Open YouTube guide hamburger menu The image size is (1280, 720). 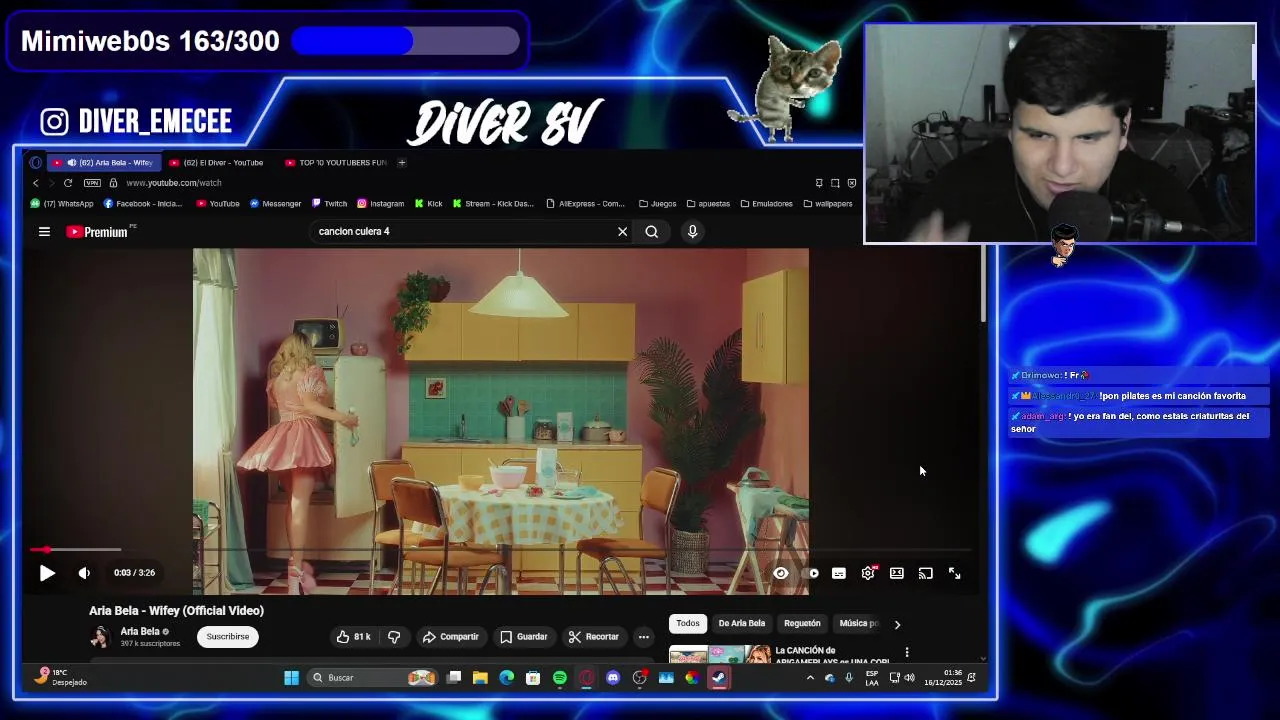(x=44, y=231)
